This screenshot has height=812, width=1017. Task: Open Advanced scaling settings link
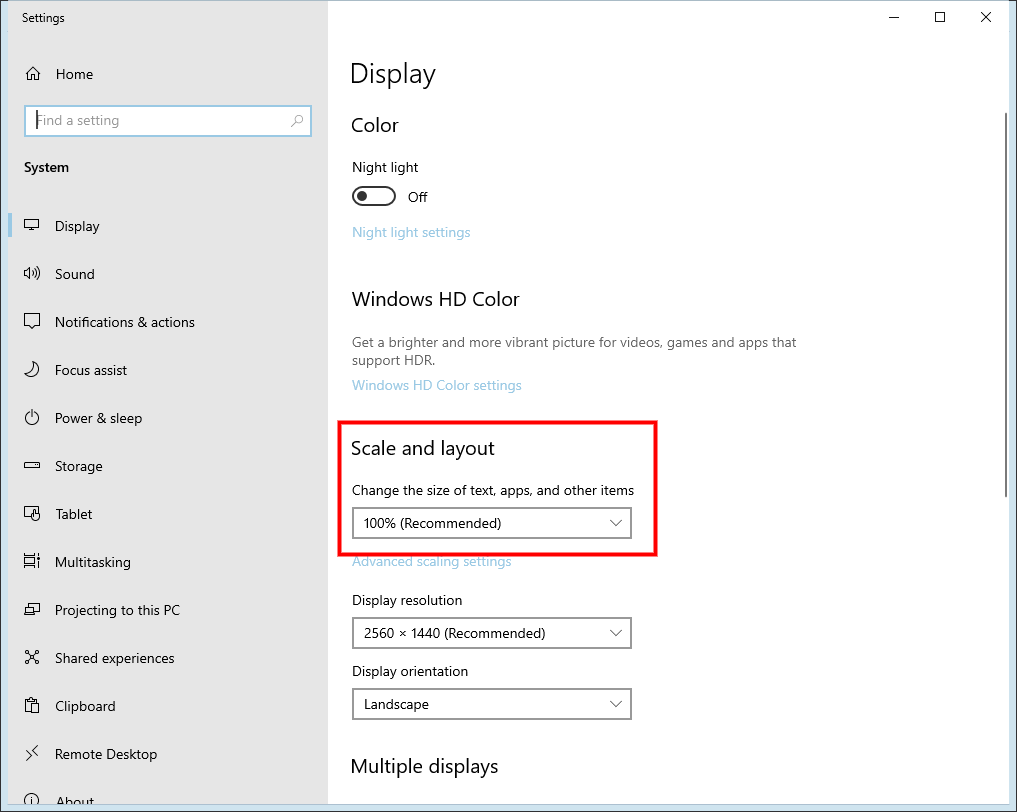431,562
